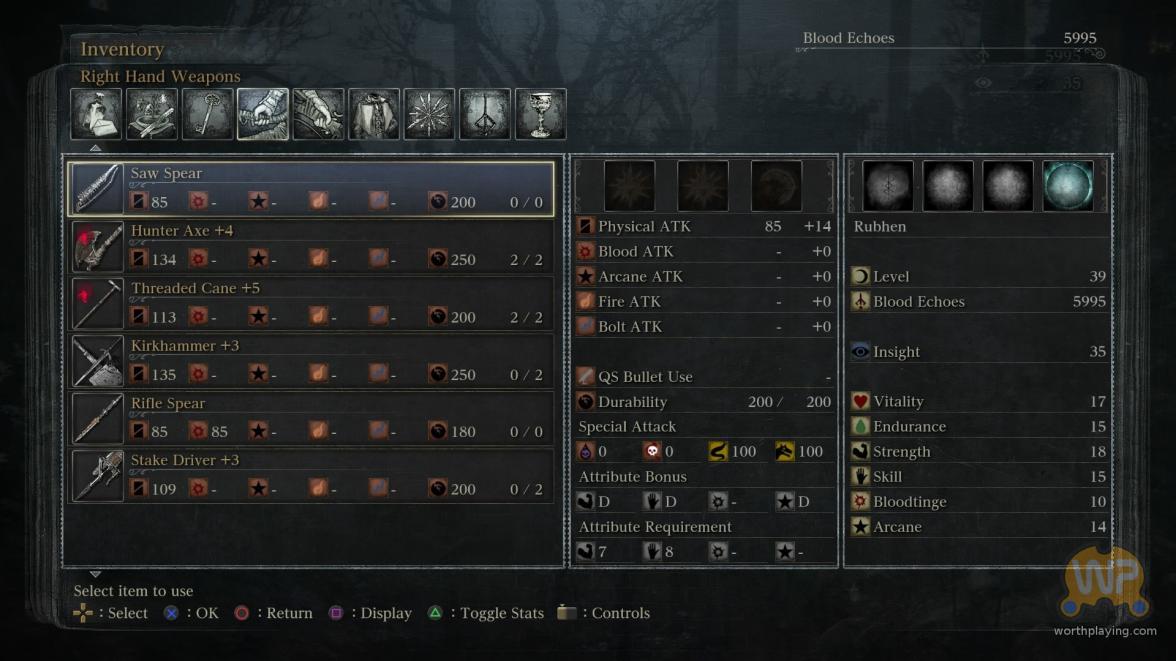Select the blood gems starburst category icon

[430, 114]
